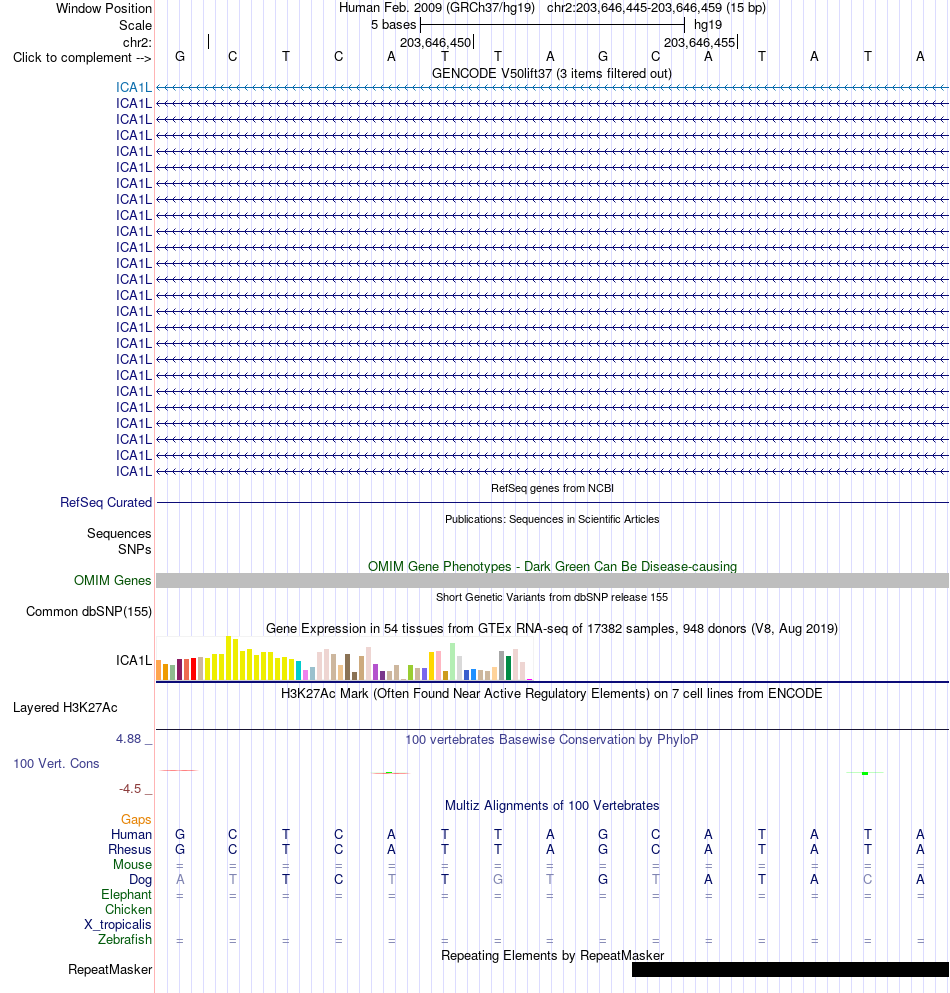Click the X_tropicalis alignment row label
The image size is (950, 993).
(118, 925)
